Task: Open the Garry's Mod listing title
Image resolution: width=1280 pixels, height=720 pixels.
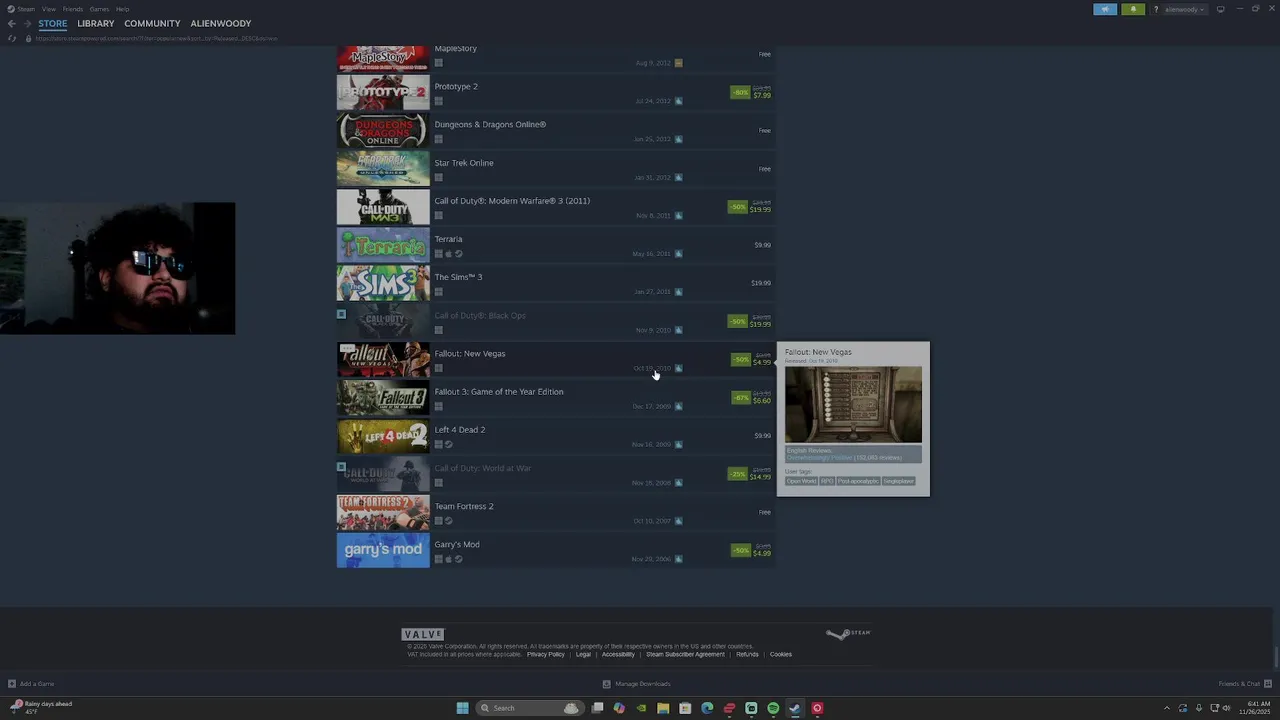Action: (x=457, y=544)
